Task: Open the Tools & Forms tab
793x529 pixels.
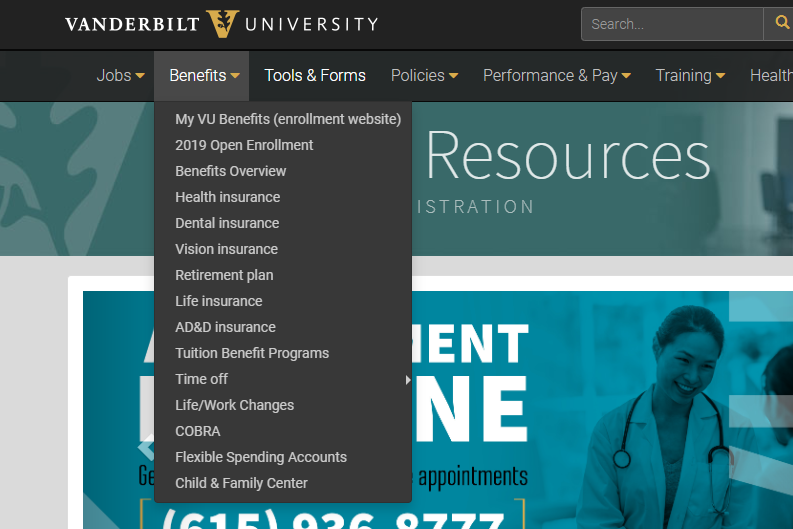Action: tap(315, 75)
